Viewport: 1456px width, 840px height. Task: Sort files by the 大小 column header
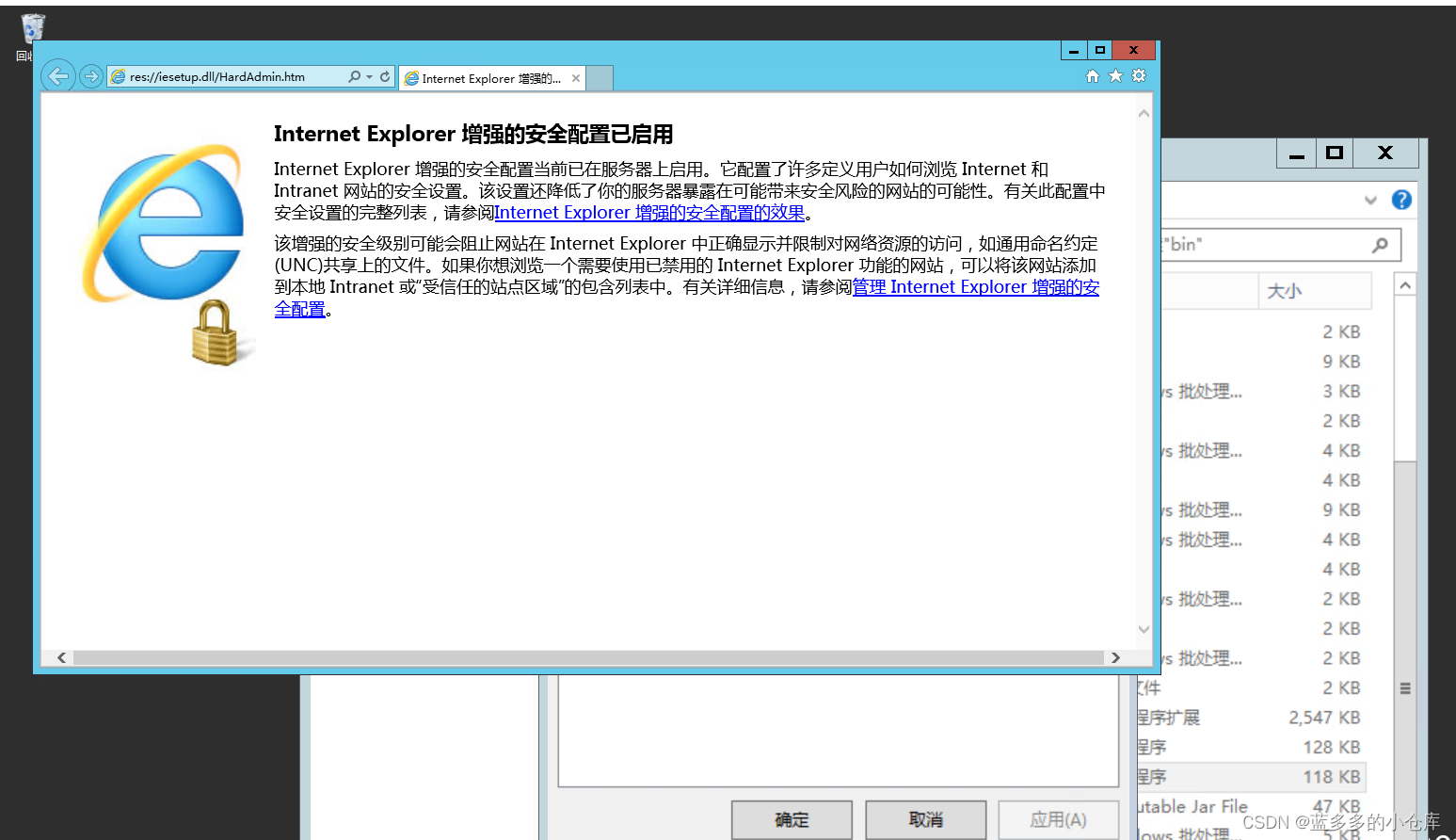(1315, 291)
